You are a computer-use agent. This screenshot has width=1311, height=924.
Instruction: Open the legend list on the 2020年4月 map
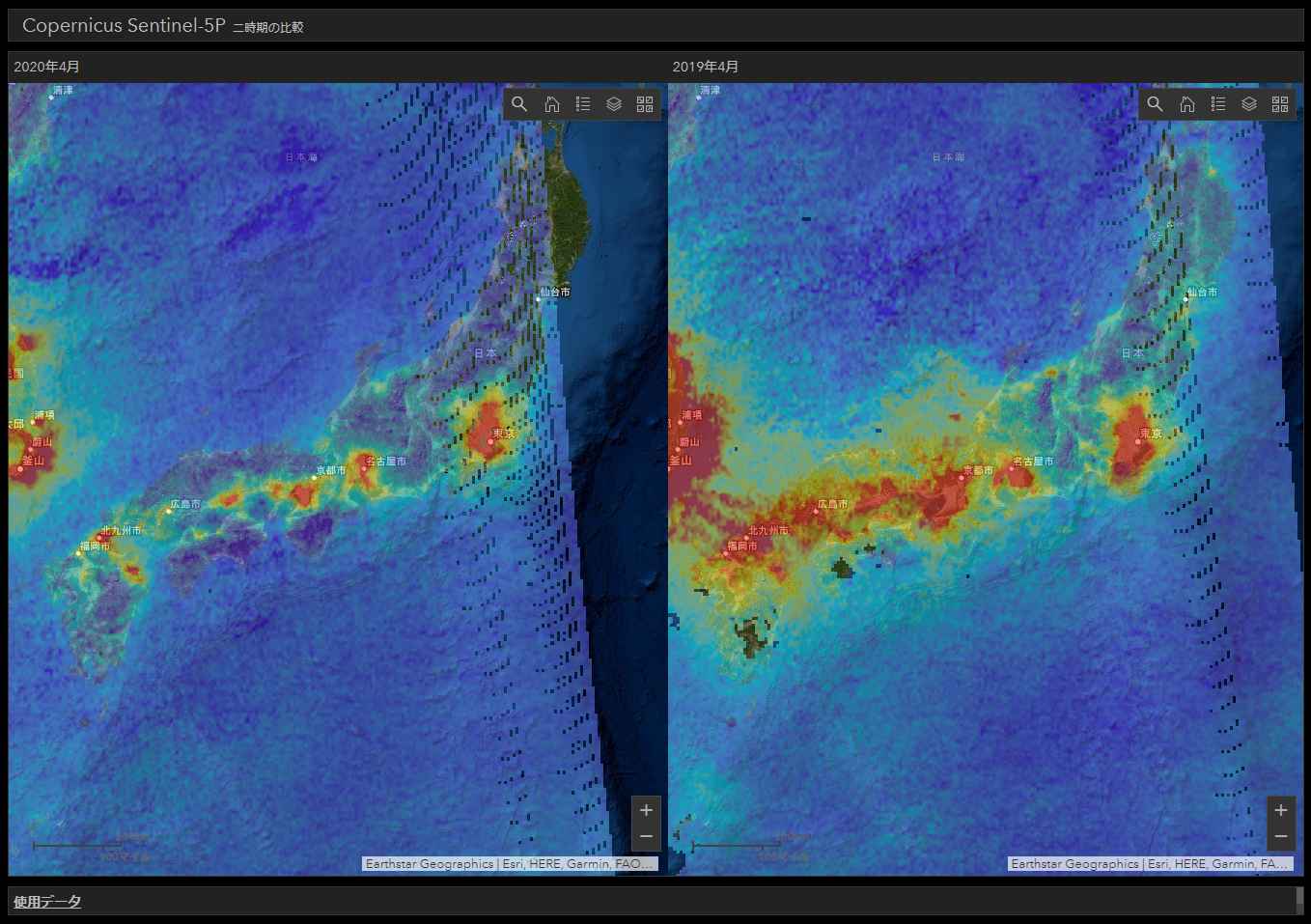583,103
